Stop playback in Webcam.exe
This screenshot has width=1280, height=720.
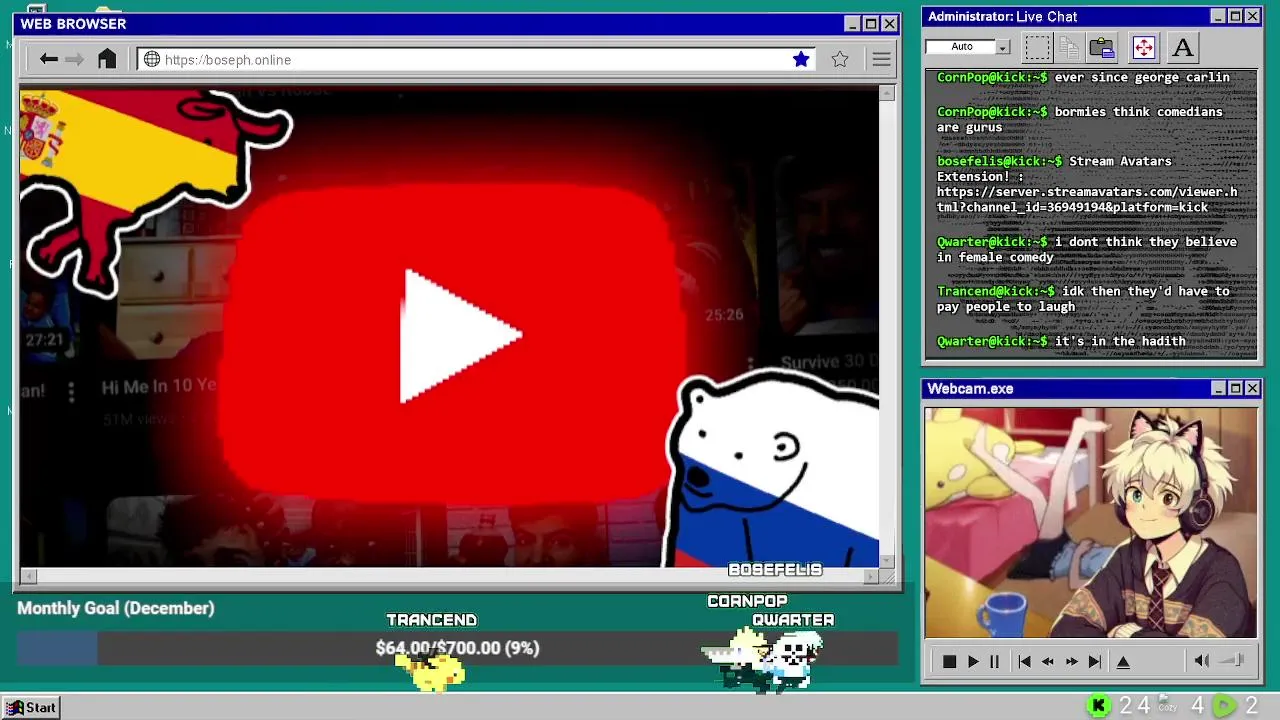coord(949,662)
